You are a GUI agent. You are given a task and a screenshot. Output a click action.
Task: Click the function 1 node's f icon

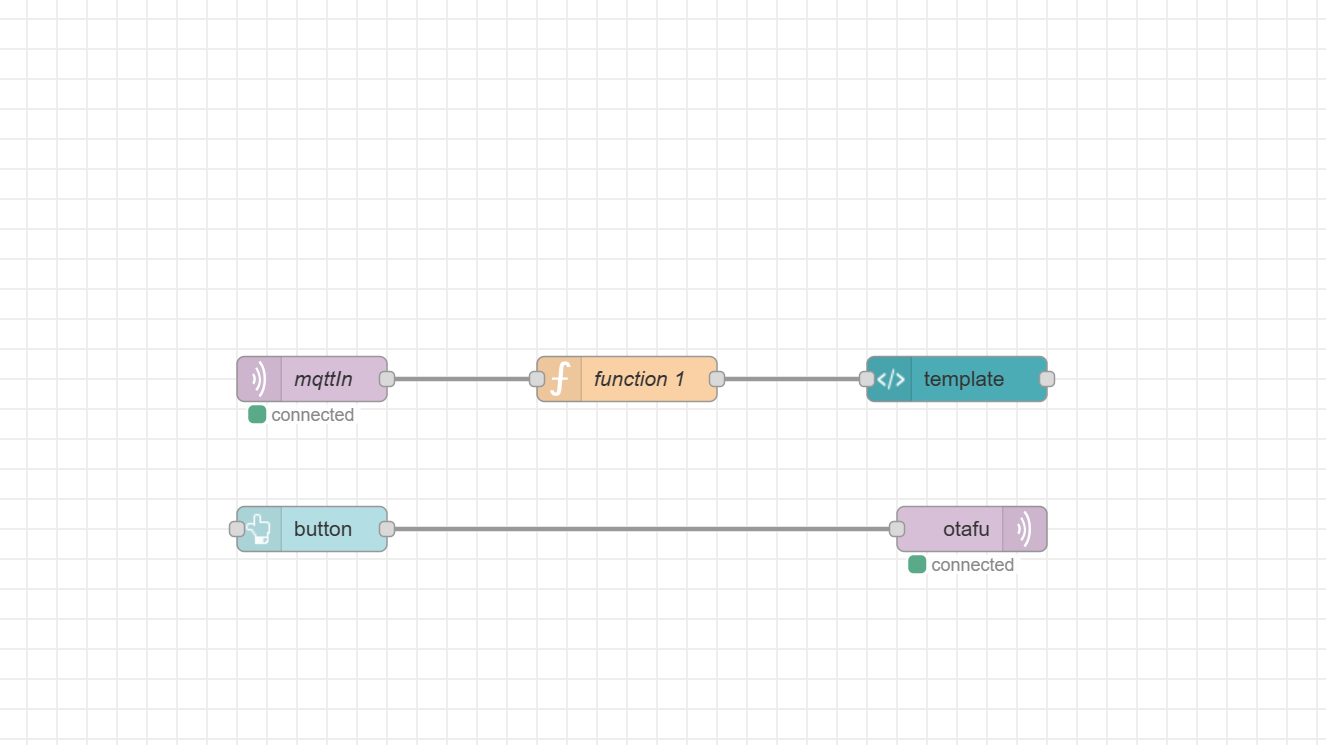click(x=560, y=379)
